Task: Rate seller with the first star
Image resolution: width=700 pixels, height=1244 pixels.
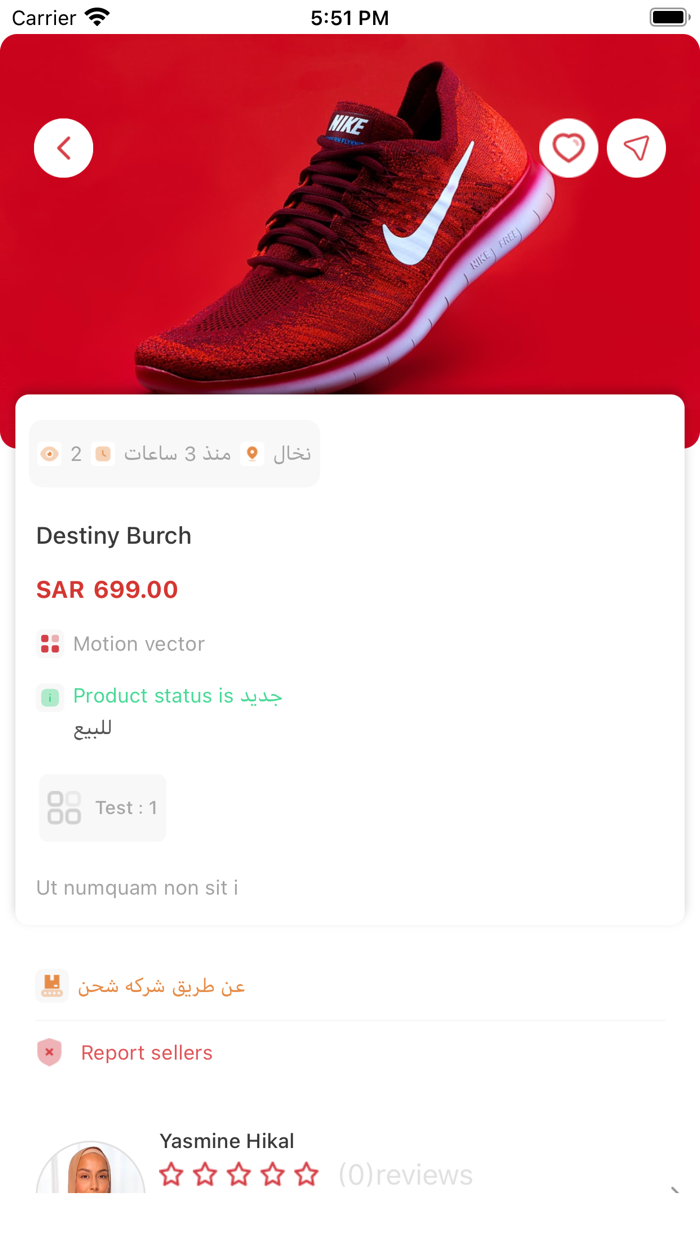Action: point(172,1174)
